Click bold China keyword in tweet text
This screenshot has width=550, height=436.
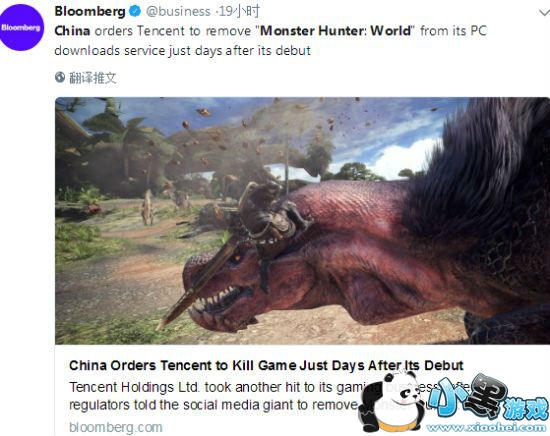(x=72, y=31)
